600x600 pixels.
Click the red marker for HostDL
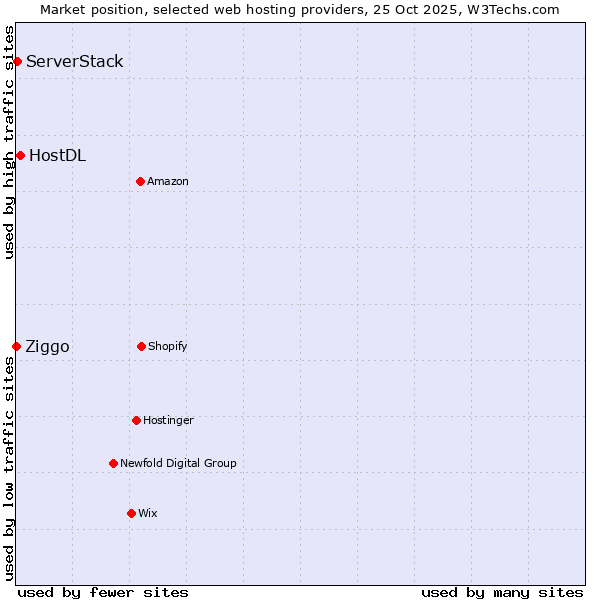pos(20,155)
